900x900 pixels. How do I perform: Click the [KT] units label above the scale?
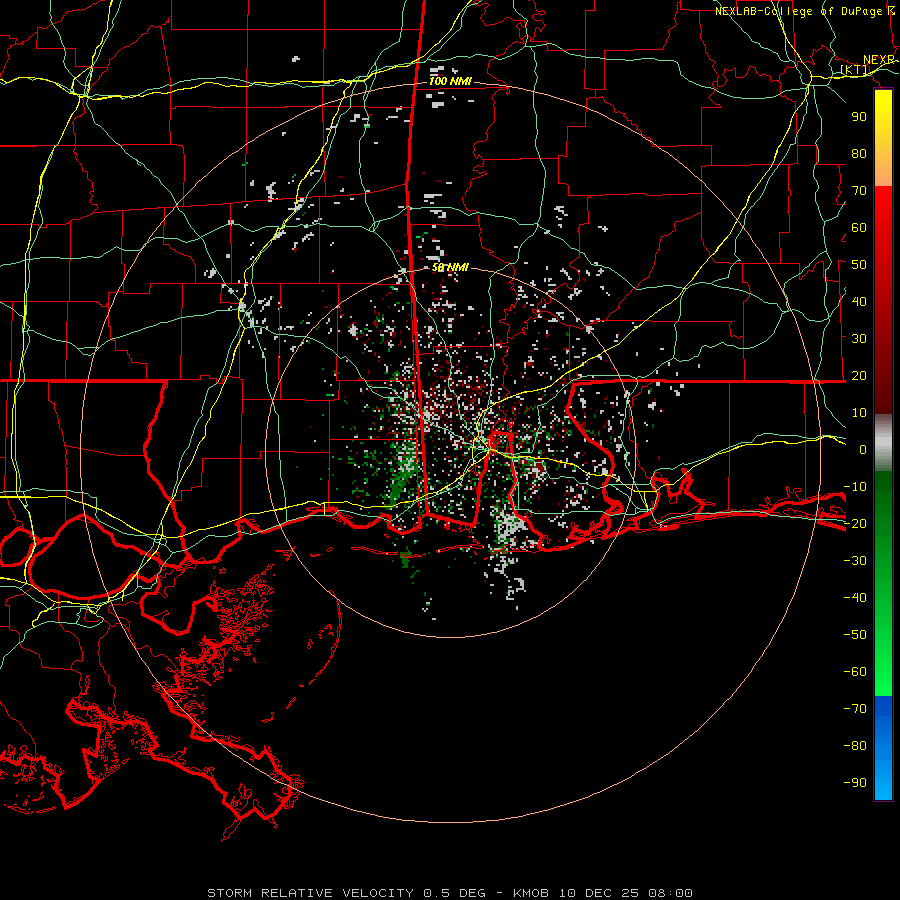pos(855,70)
